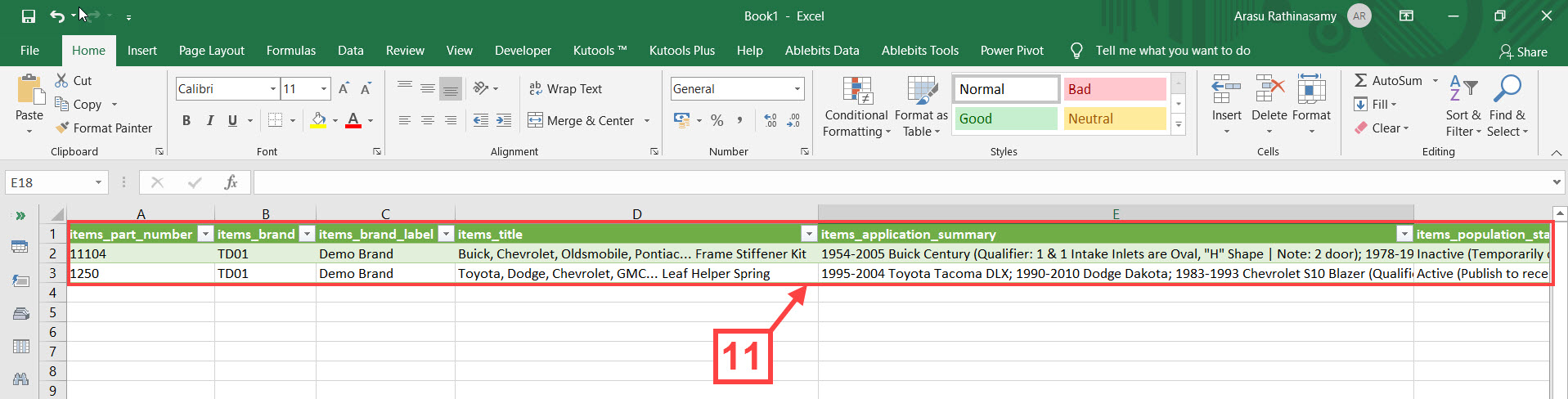Select cell containing 11104

coord(141,253)
